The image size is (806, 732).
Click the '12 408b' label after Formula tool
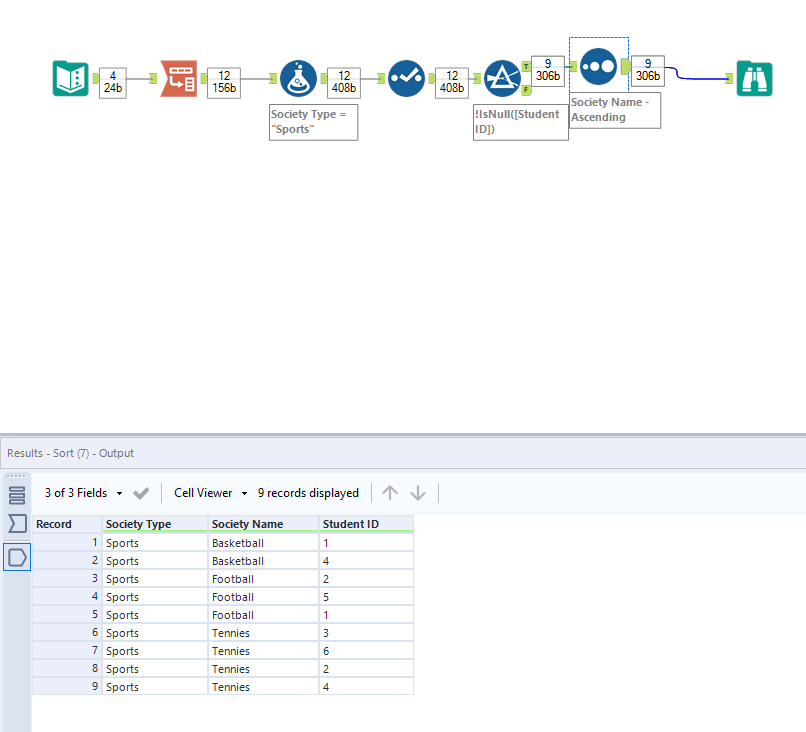point(344,82)
